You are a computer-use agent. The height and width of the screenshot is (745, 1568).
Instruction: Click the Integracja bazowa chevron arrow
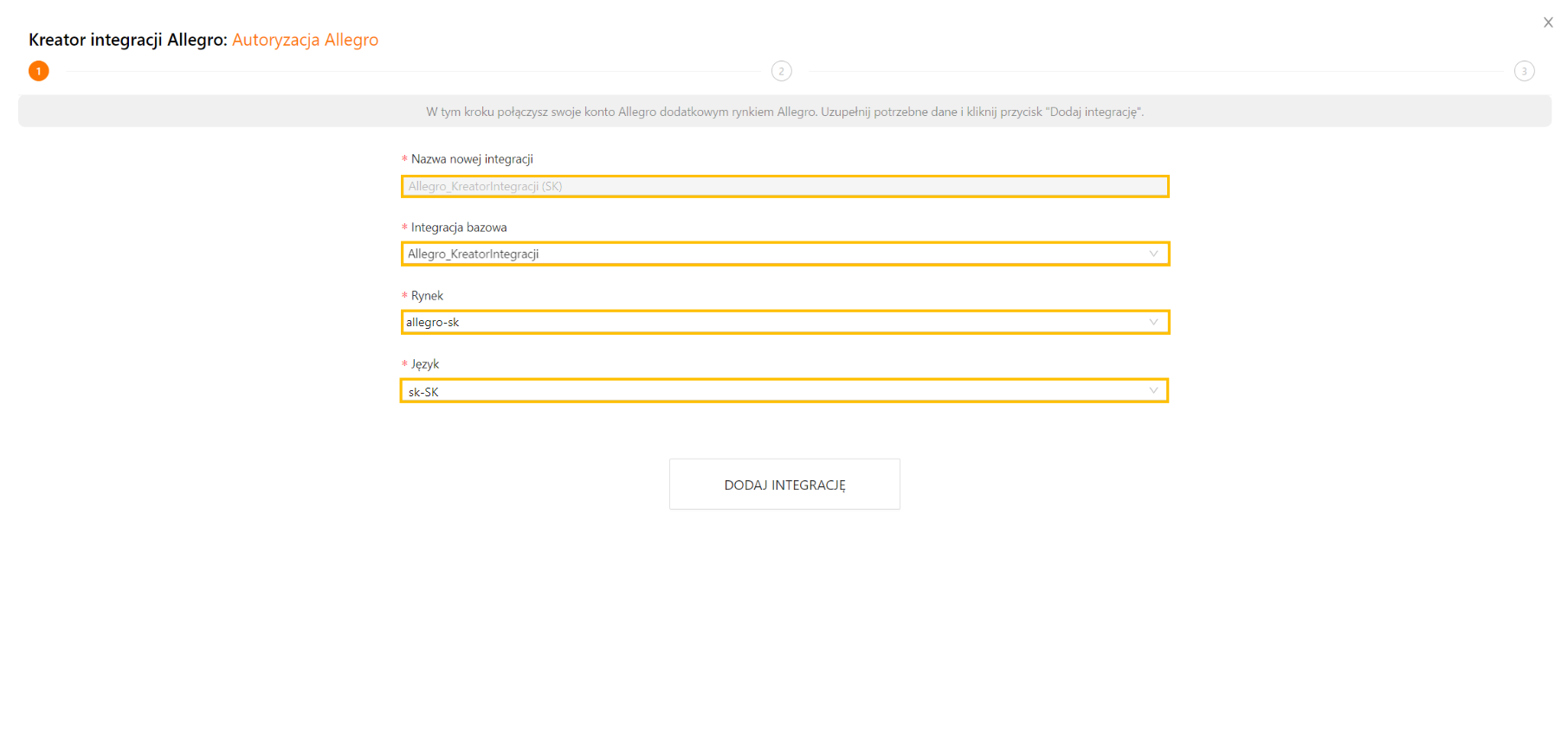1153,254
